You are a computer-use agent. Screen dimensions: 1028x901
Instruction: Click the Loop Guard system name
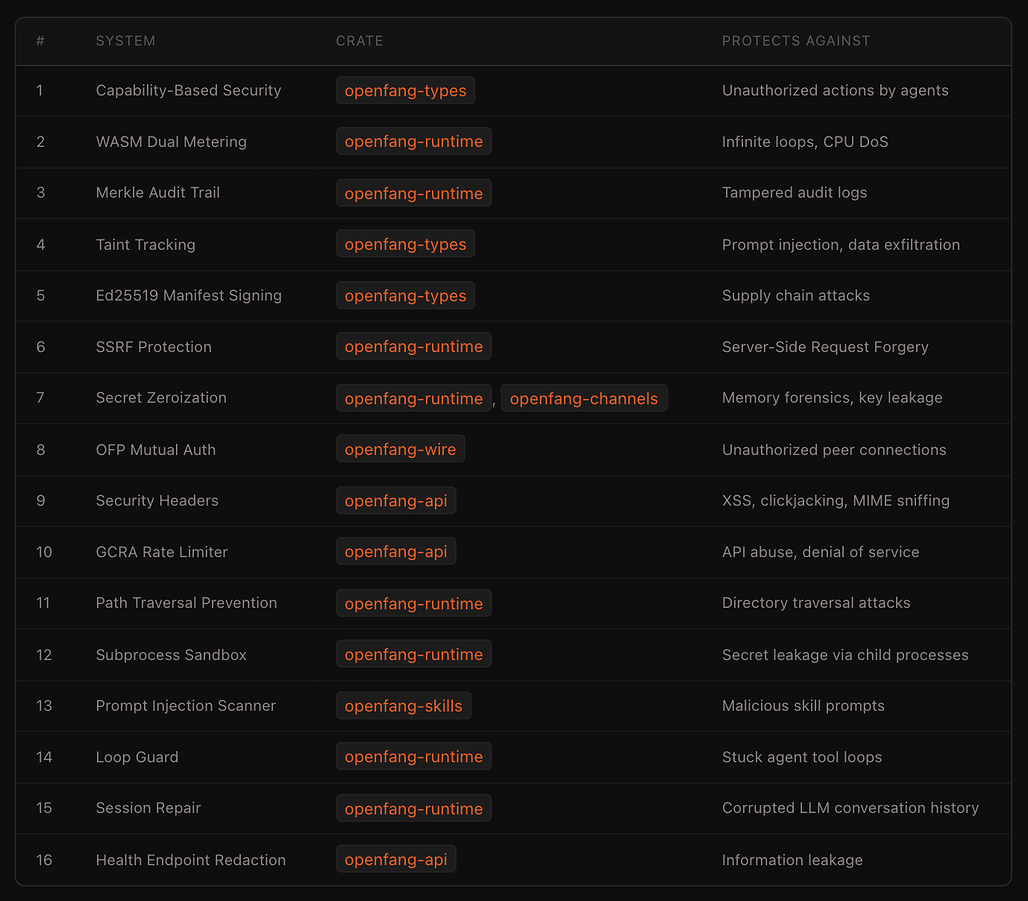coord(137,757)
